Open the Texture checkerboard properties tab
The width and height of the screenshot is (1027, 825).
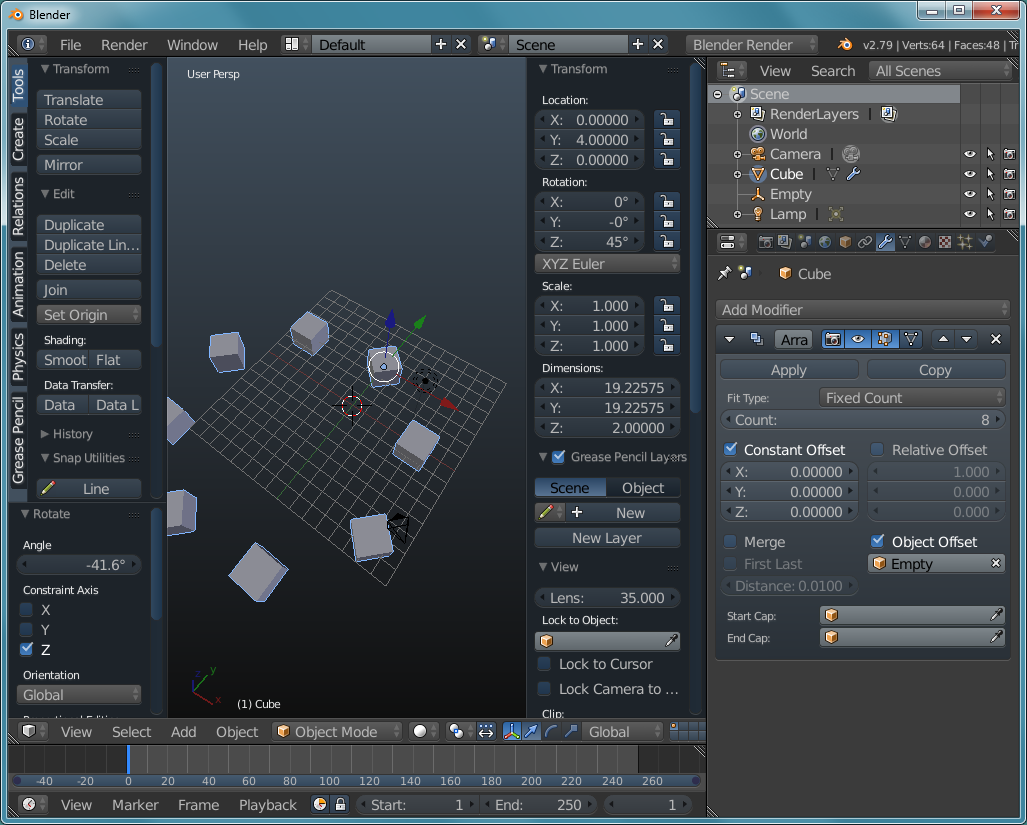click(x=944, y=242)
